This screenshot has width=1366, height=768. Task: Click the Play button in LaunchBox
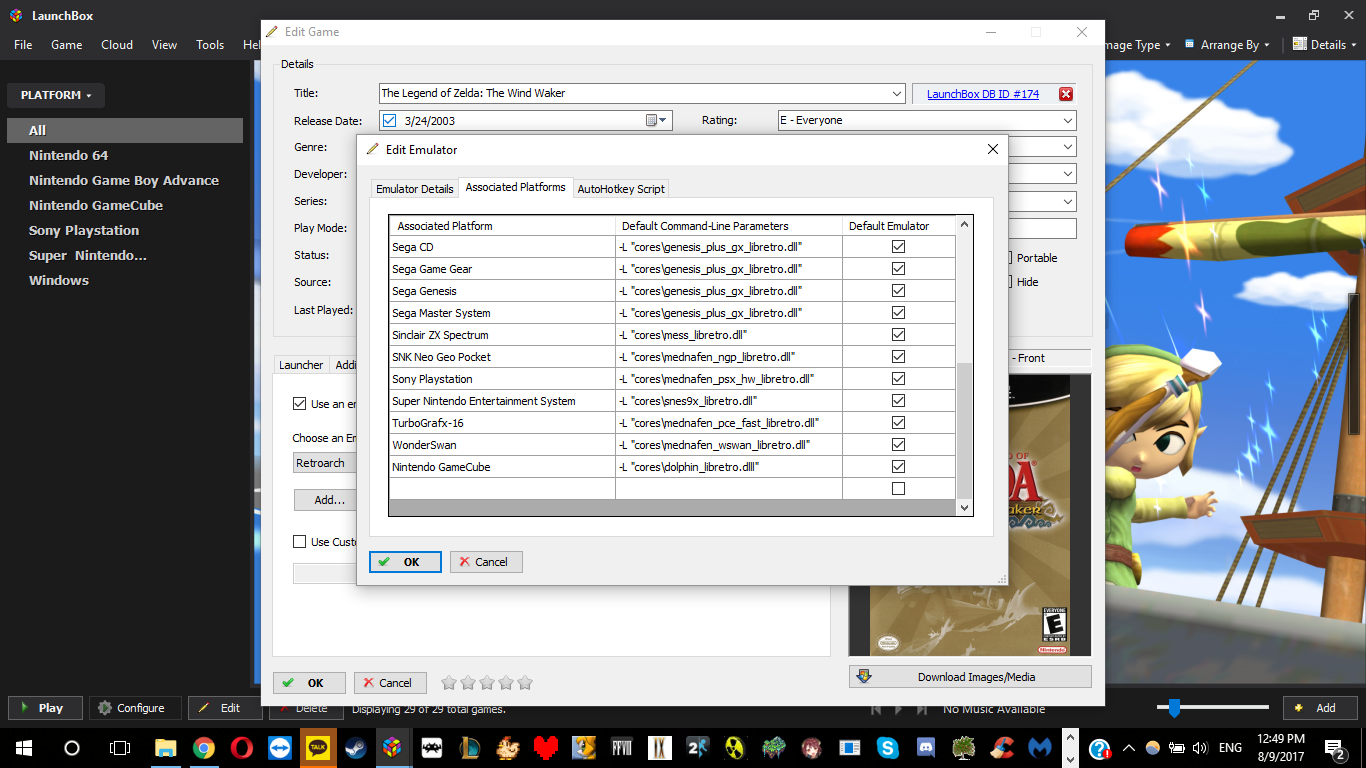click(x=45, y=708)
